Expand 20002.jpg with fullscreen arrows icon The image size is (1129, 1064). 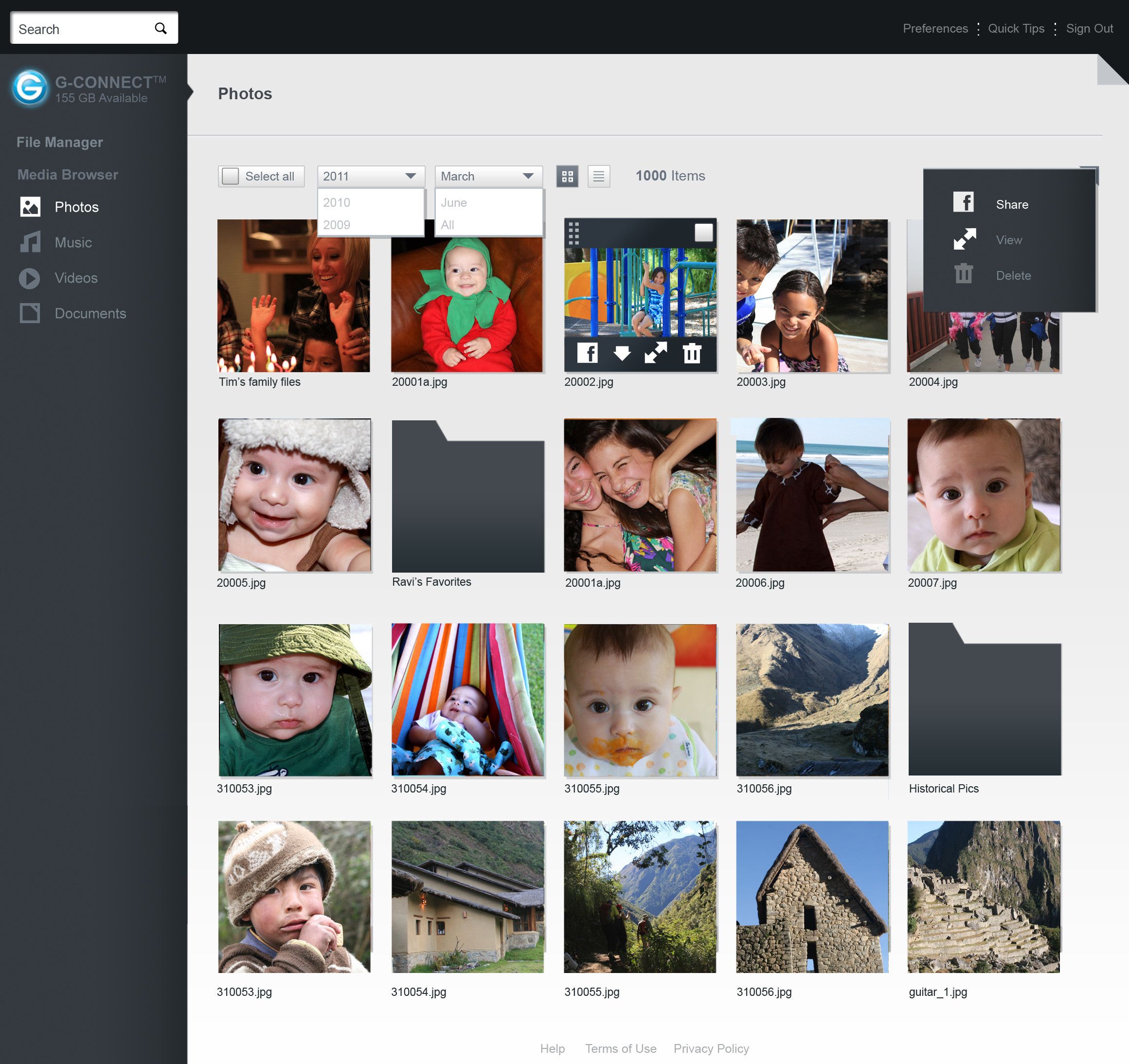[x=656, y=353]
